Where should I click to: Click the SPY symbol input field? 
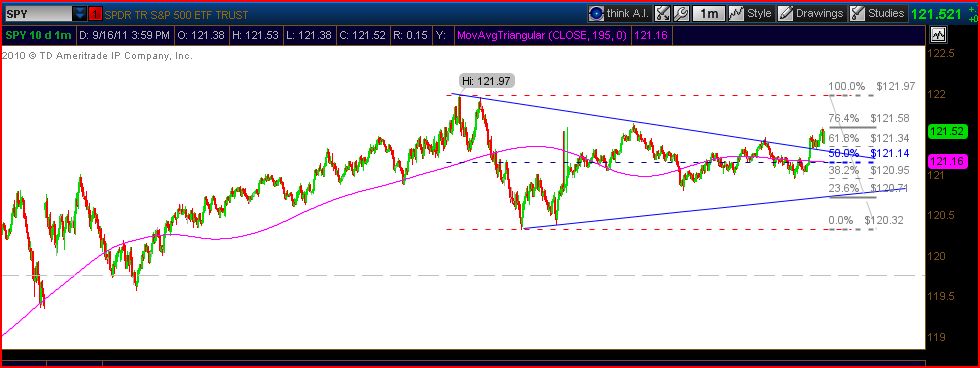click(x=38, y=14)
